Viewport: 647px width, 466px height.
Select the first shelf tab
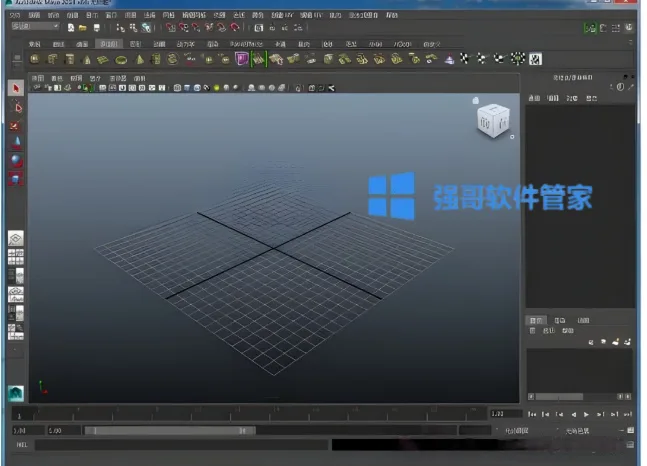(x=35, y=44)
